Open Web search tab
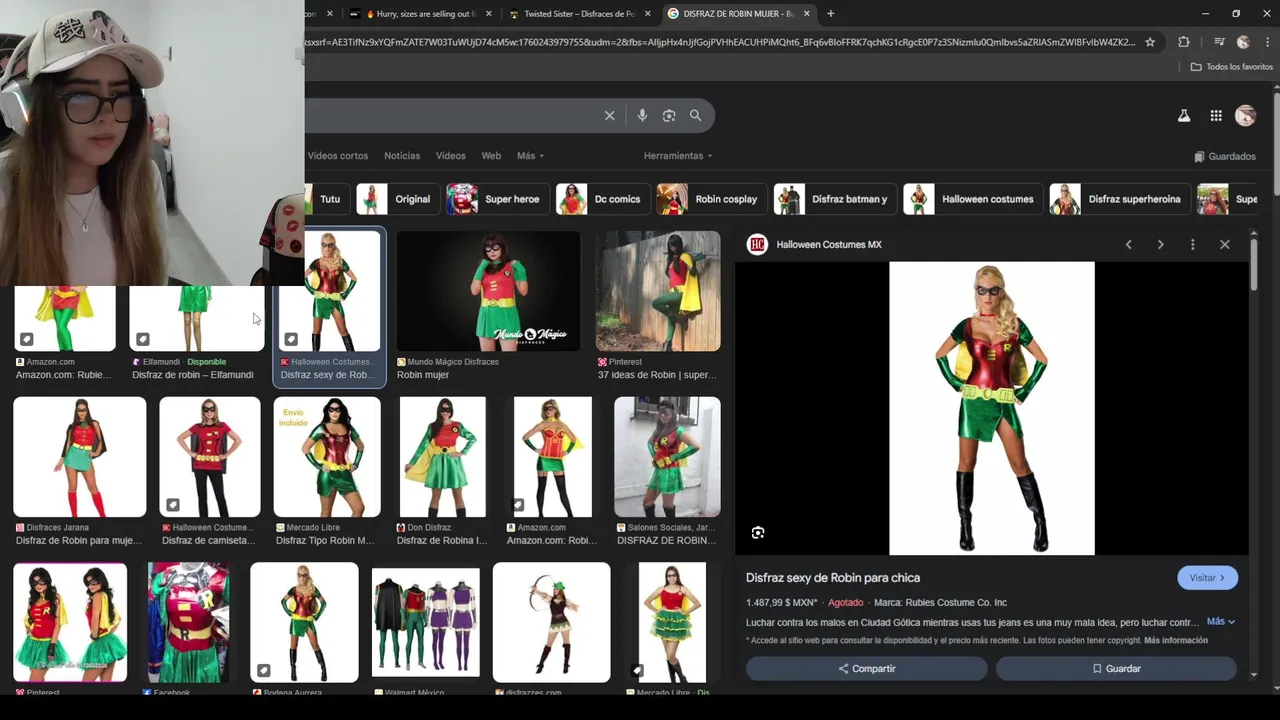 [x=491, y=156]
